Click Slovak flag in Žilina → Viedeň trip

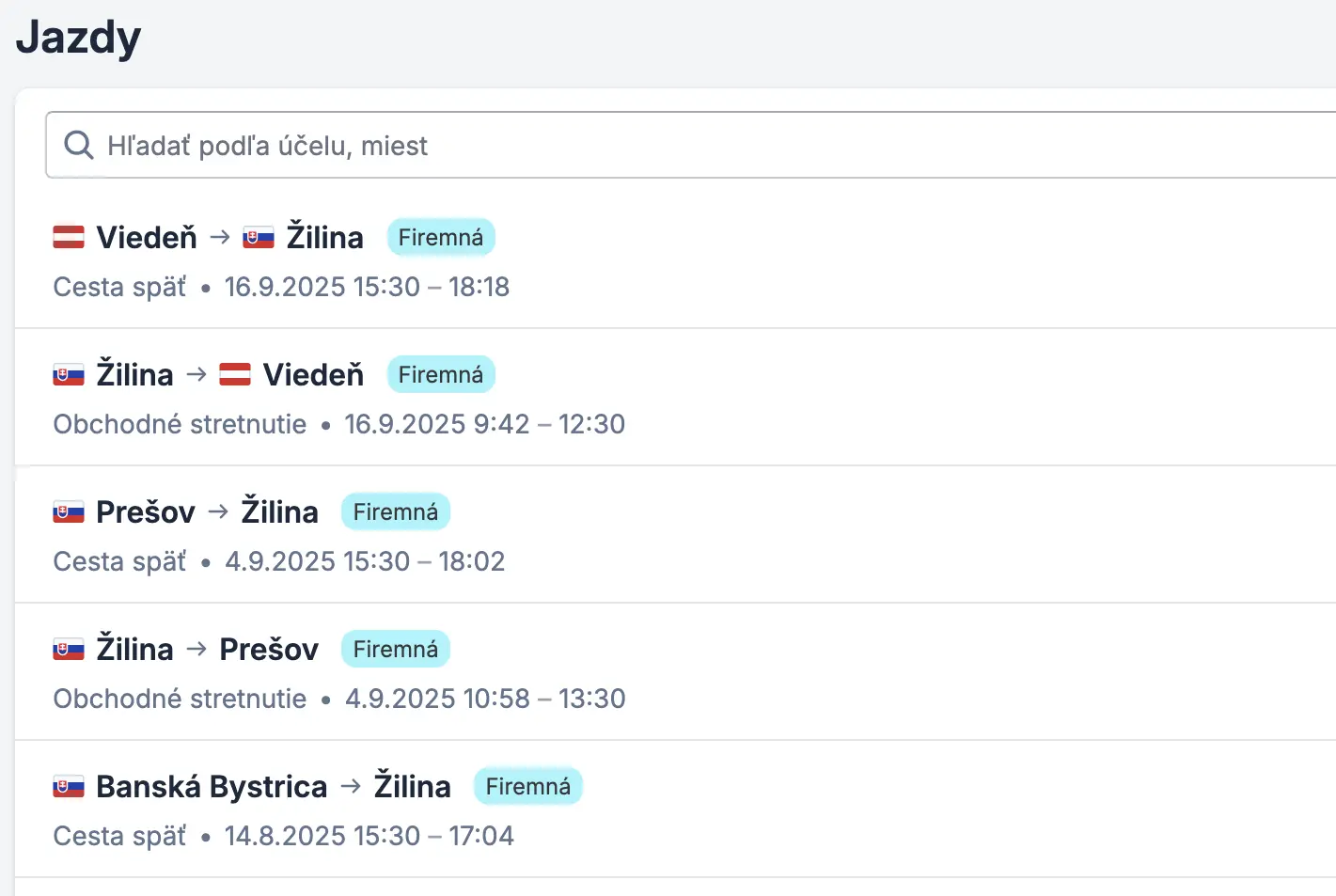(x=69, y=374)
